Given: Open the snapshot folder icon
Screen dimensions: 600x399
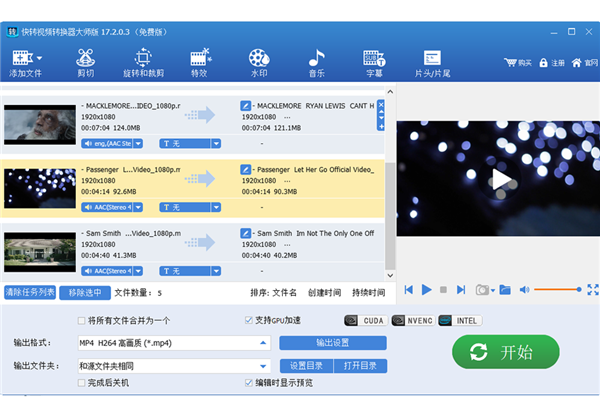Looking at the screenshot, I should pyautogui.click(x=505, y=290).
